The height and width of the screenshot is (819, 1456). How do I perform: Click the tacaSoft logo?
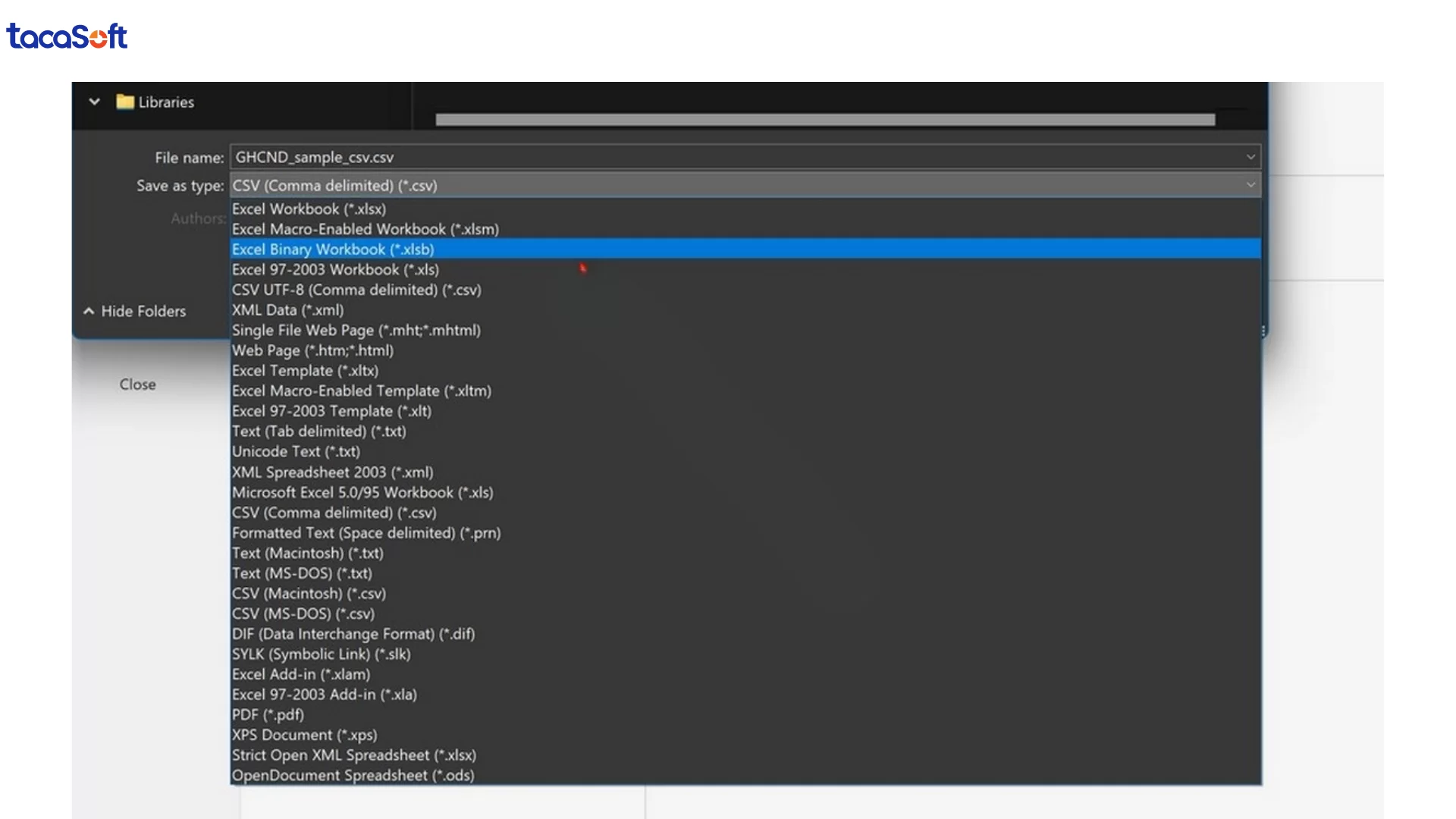[67, 36]
